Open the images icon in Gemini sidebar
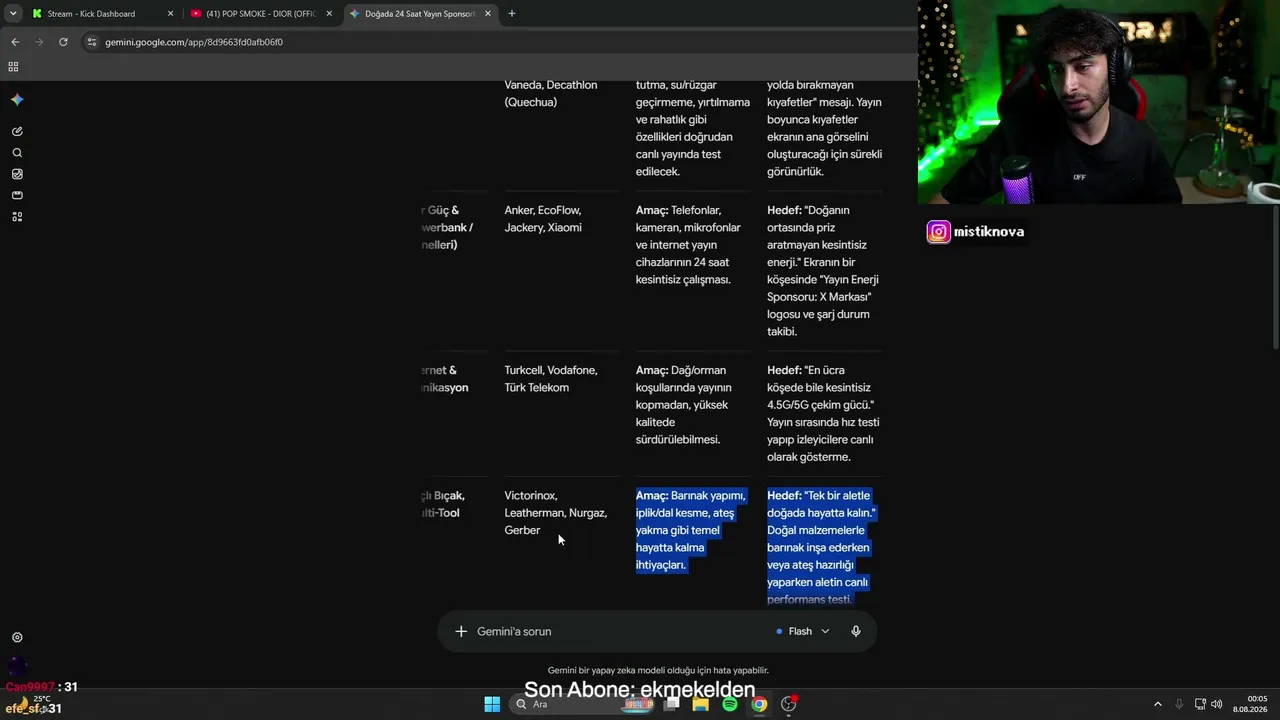This screenshot has height=720, width=1280. 17,174
